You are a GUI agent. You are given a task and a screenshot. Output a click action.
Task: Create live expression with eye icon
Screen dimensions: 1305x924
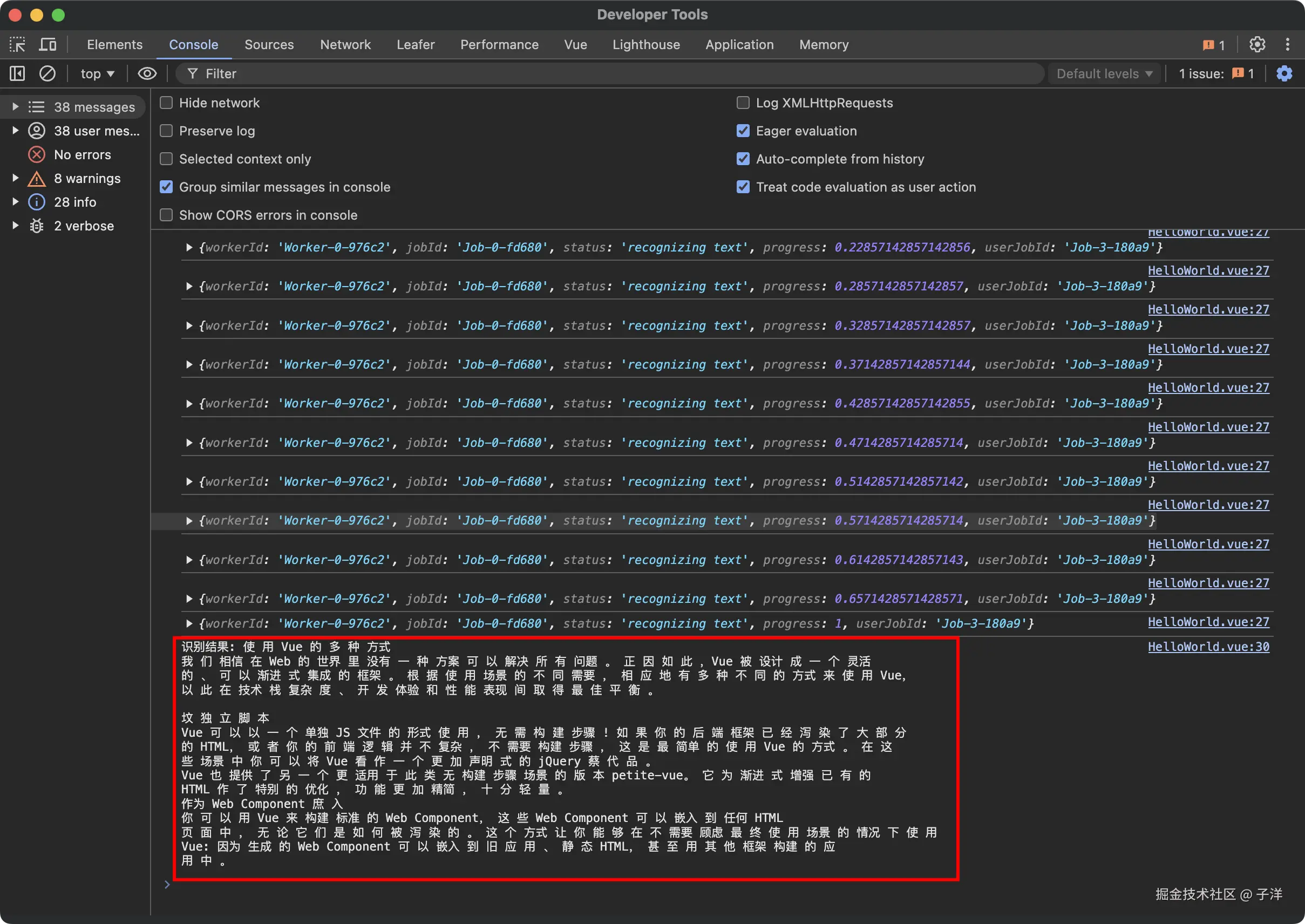(x=147, y=73)
